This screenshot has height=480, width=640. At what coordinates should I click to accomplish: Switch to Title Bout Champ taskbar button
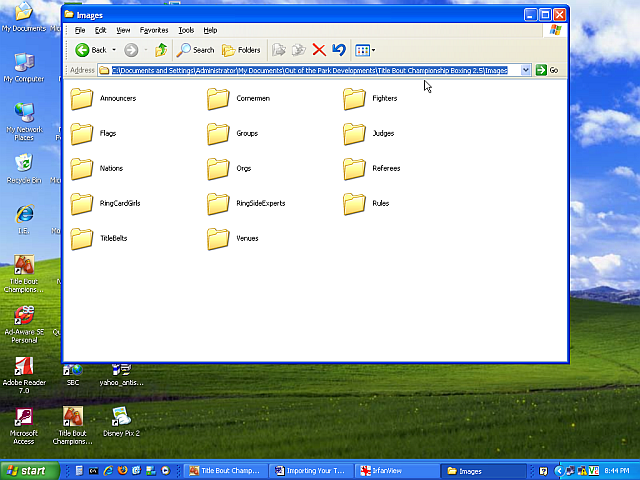(226, 471)
